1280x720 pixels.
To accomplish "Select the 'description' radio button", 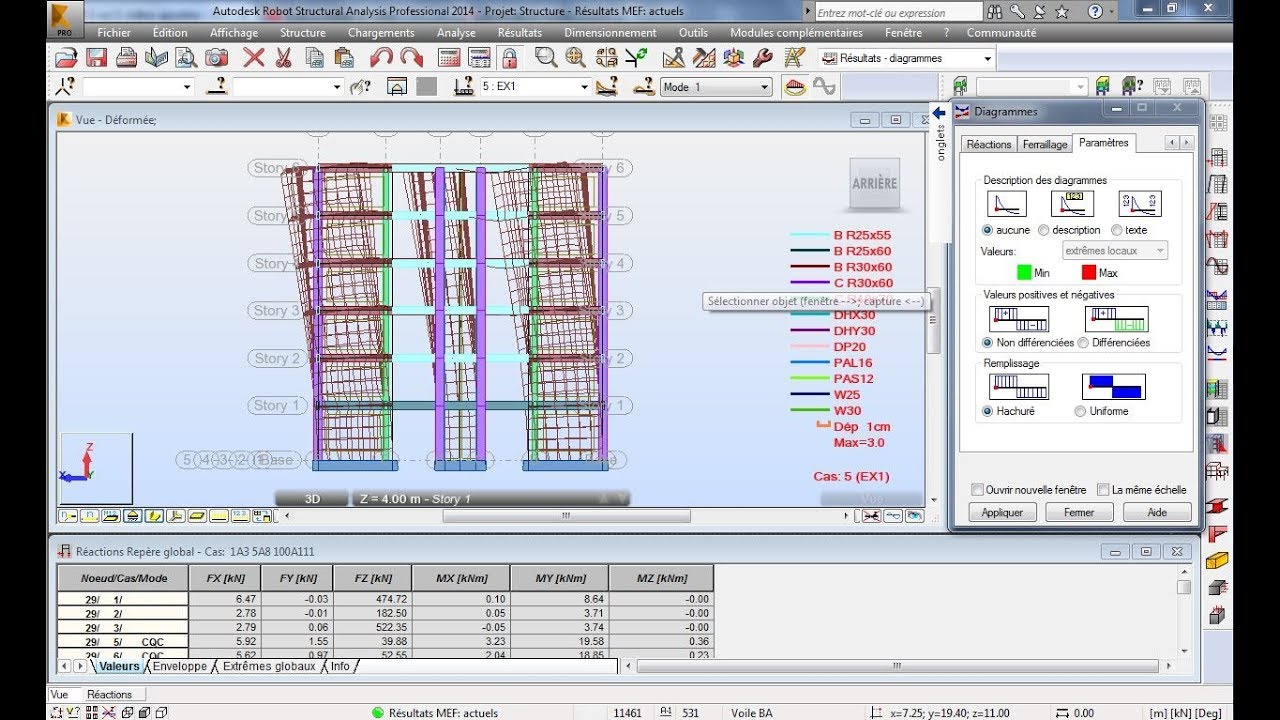I will [x=1043, y=230].
